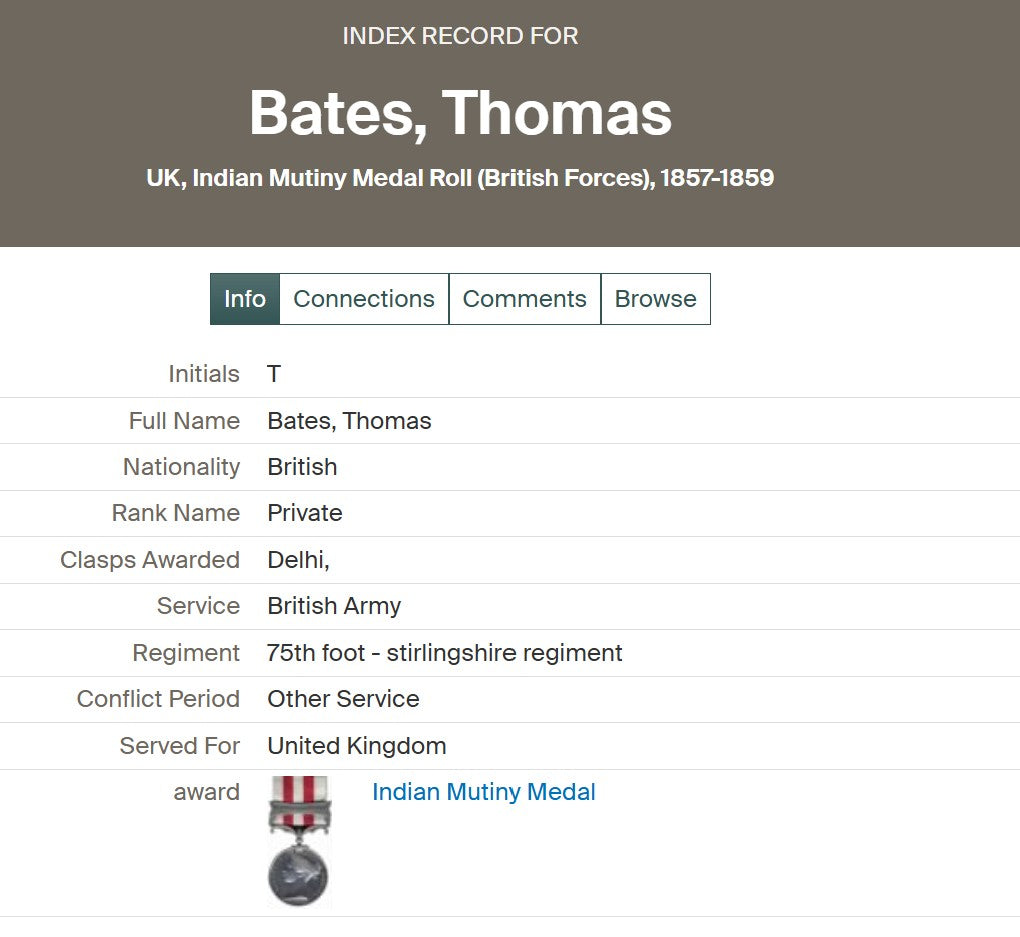Click the Service value "British Army"
The height and width of the screenshot is (937, 1020).
[x=334, y=606]
